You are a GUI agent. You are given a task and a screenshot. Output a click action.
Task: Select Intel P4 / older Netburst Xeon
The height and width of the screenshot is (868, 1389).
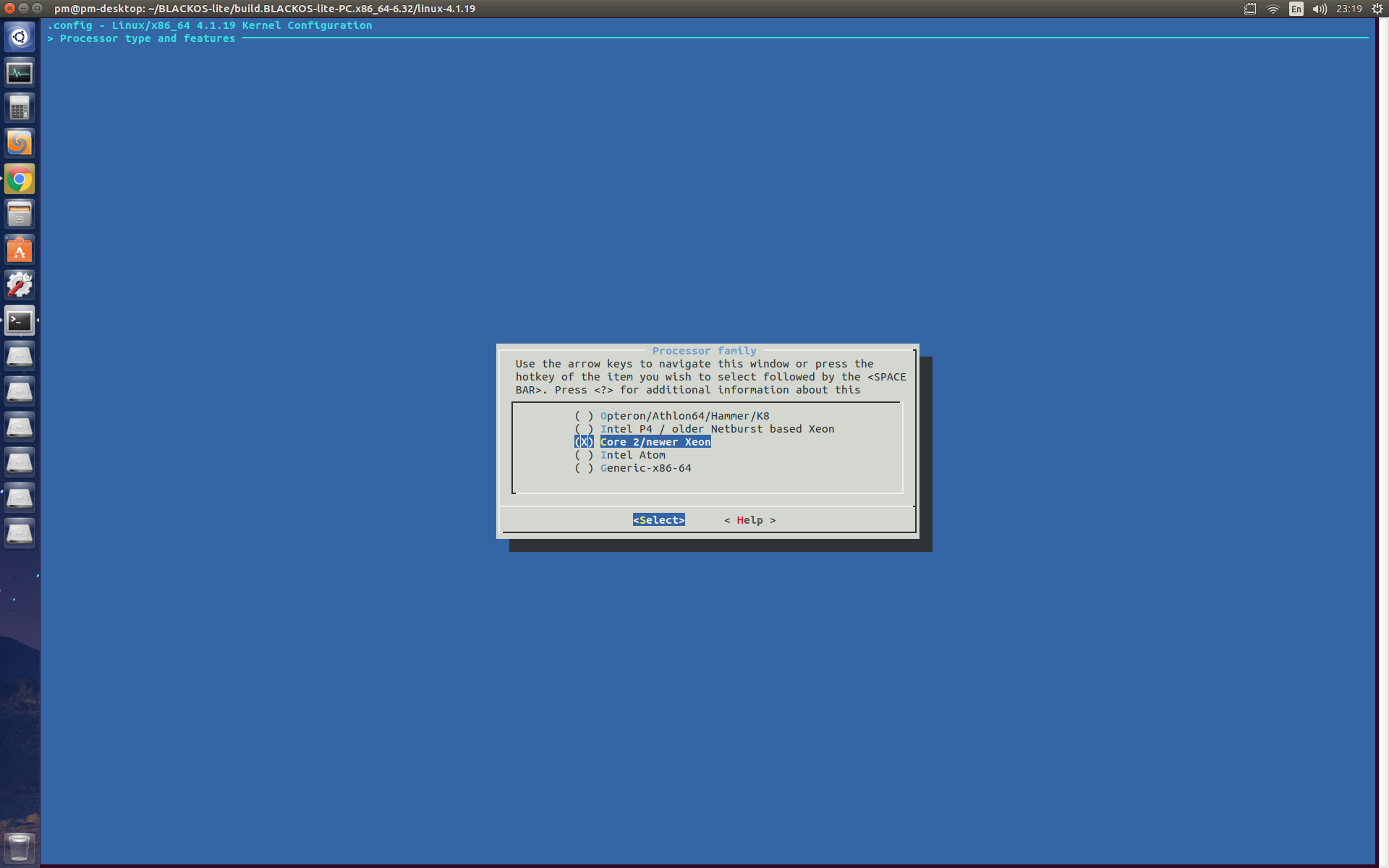pyautogui.click(x=705, y=429)
